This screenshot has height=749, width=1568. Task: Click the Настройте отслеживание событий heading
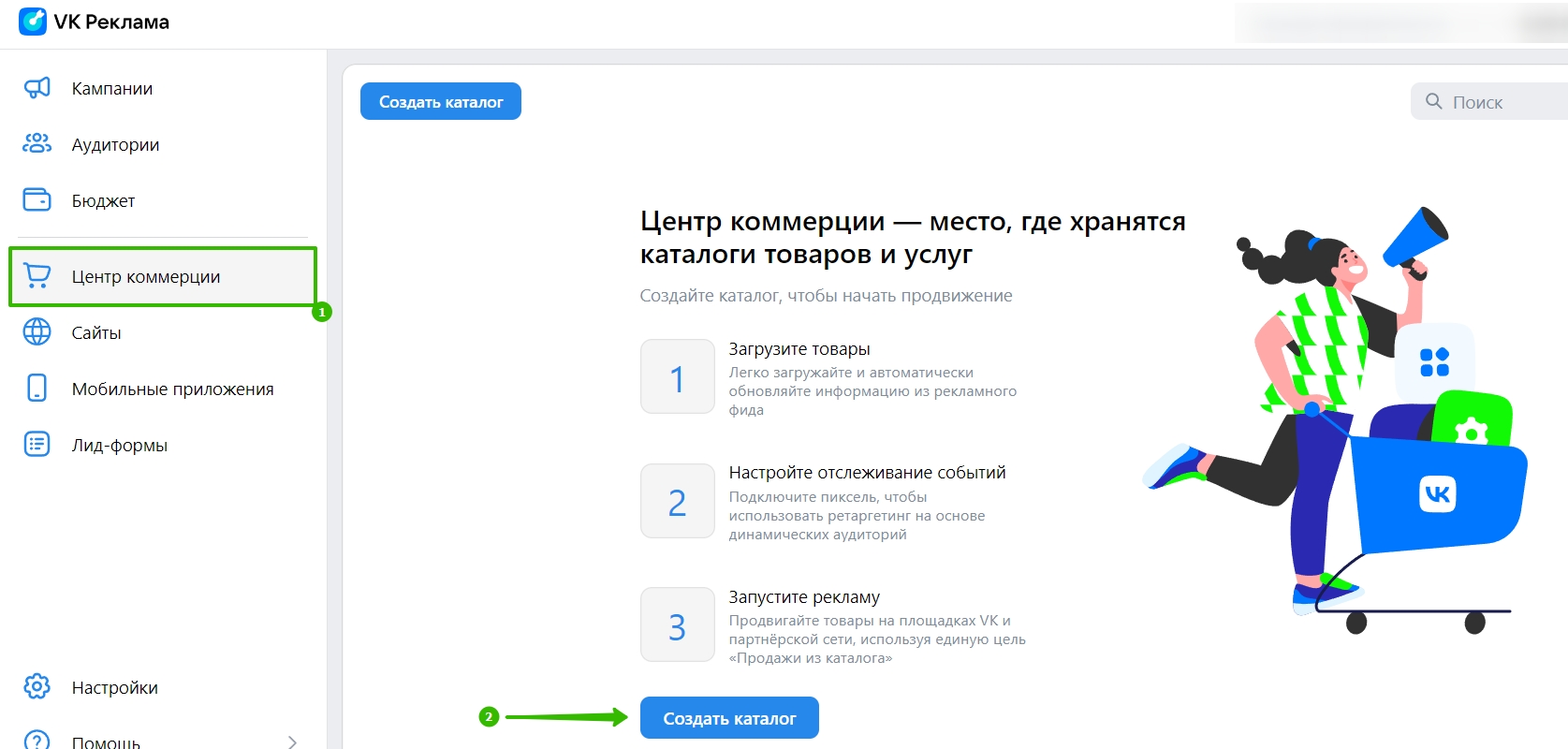click(x=868, y=473)
